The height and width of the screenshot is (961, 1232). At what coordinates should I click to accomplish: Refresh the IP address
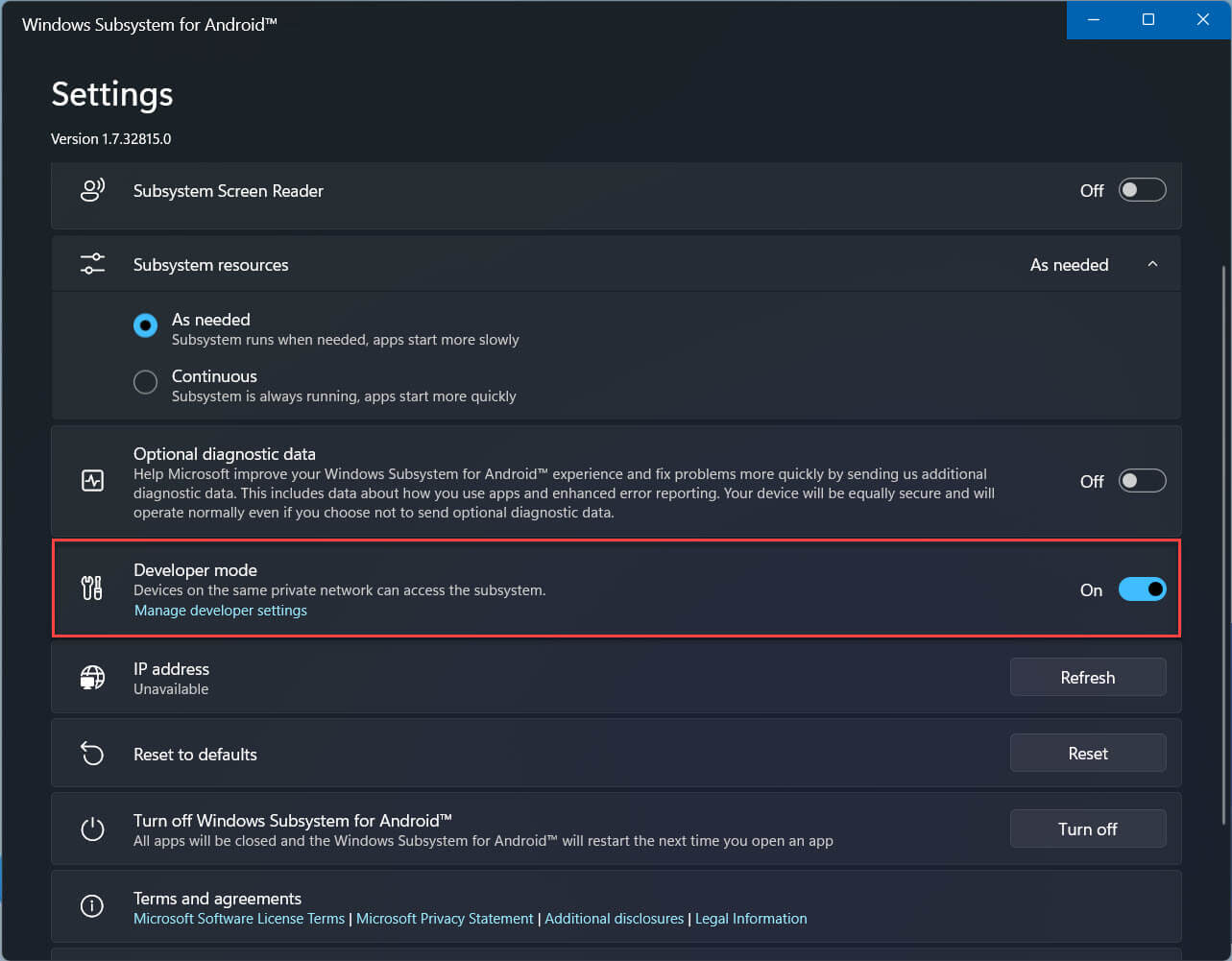(x=1088, y=677)
